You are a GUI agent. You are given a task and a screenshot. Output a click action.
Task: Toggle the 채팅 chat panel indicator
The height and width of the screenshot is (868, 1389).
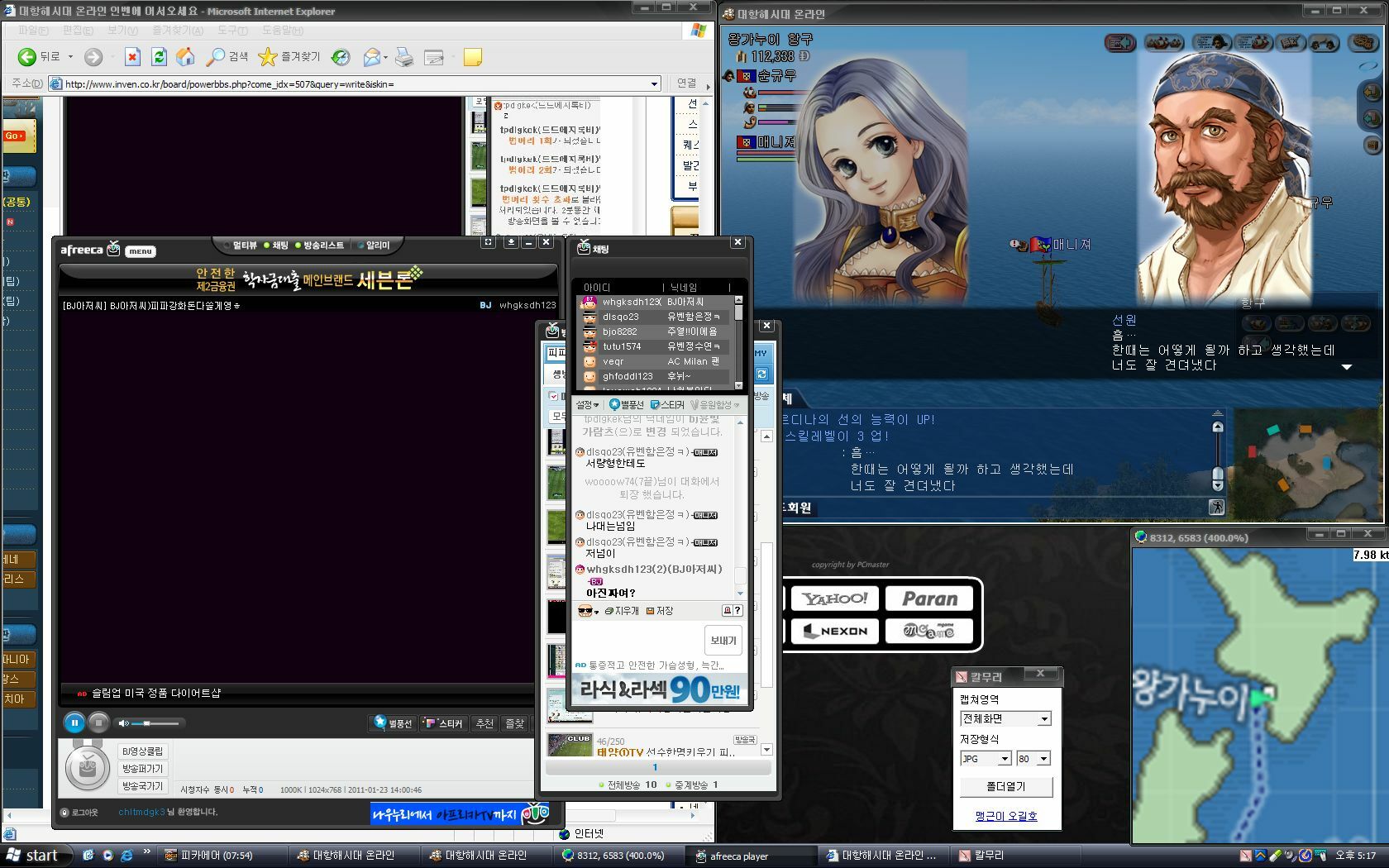(x=276, y=246)
